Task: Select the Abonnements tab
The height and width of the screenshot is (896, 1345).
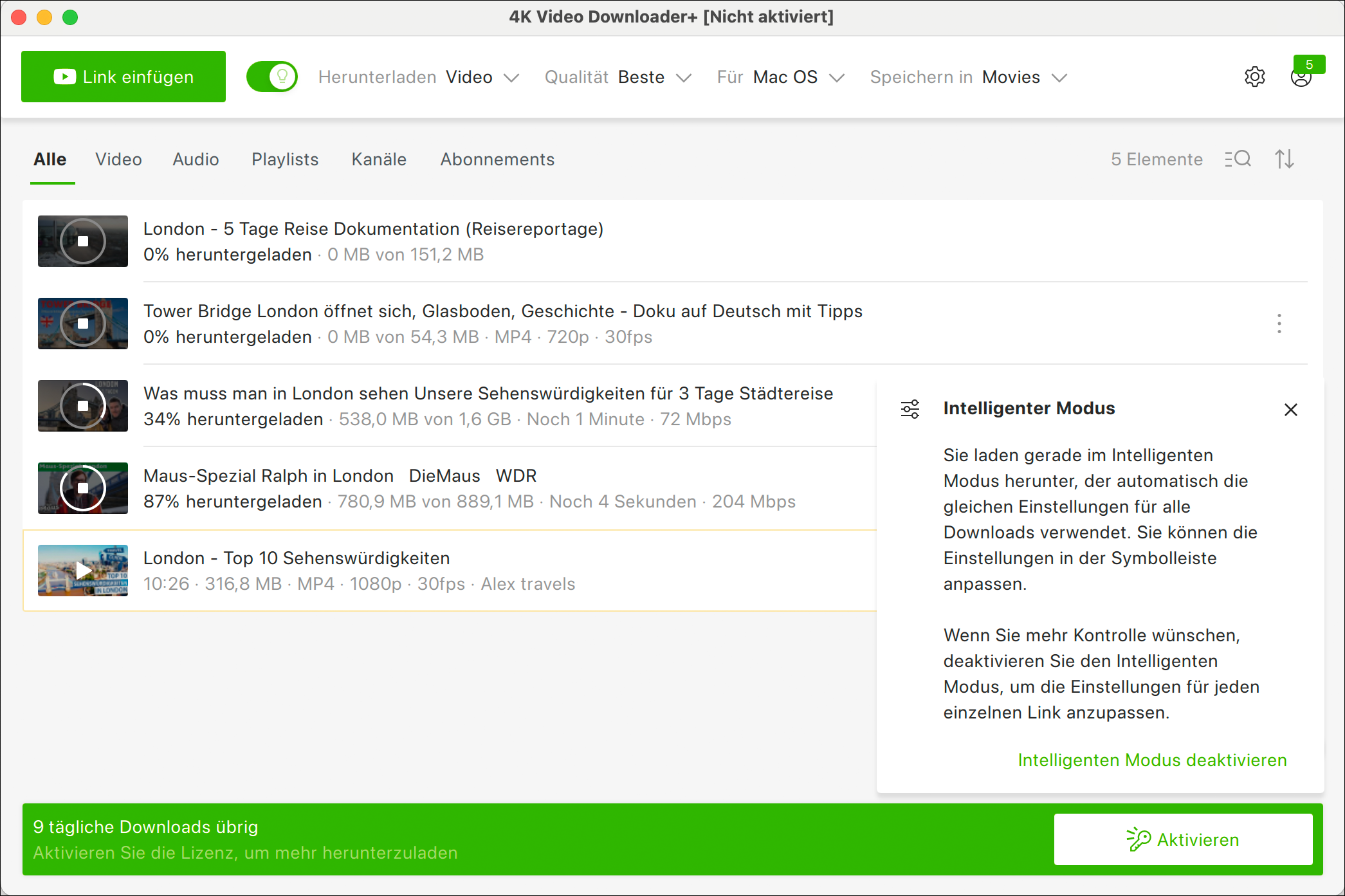Action: [x=497, y=160]
